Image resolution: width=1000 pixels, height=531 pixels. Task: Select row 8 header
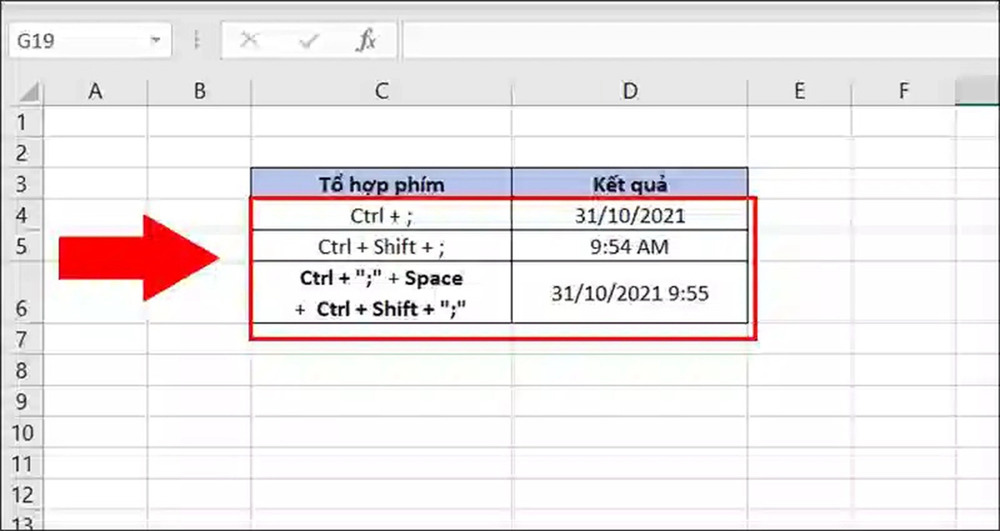(x=22, y=370)
